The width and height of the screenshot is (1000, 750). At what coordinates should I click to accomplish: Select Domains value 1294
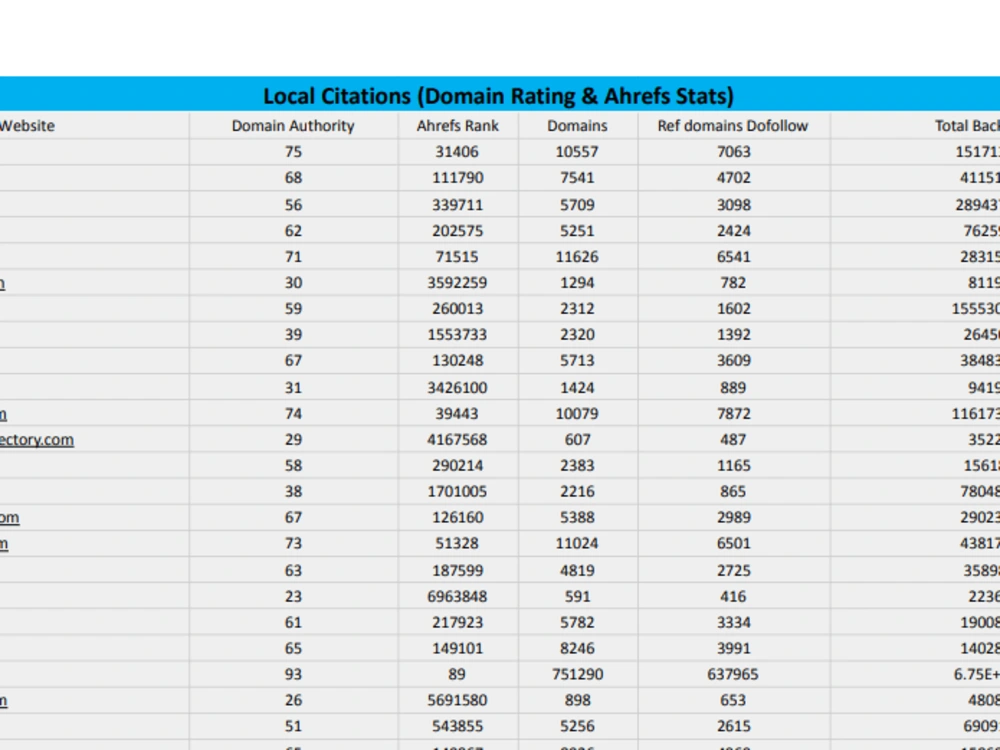(577, 283)
